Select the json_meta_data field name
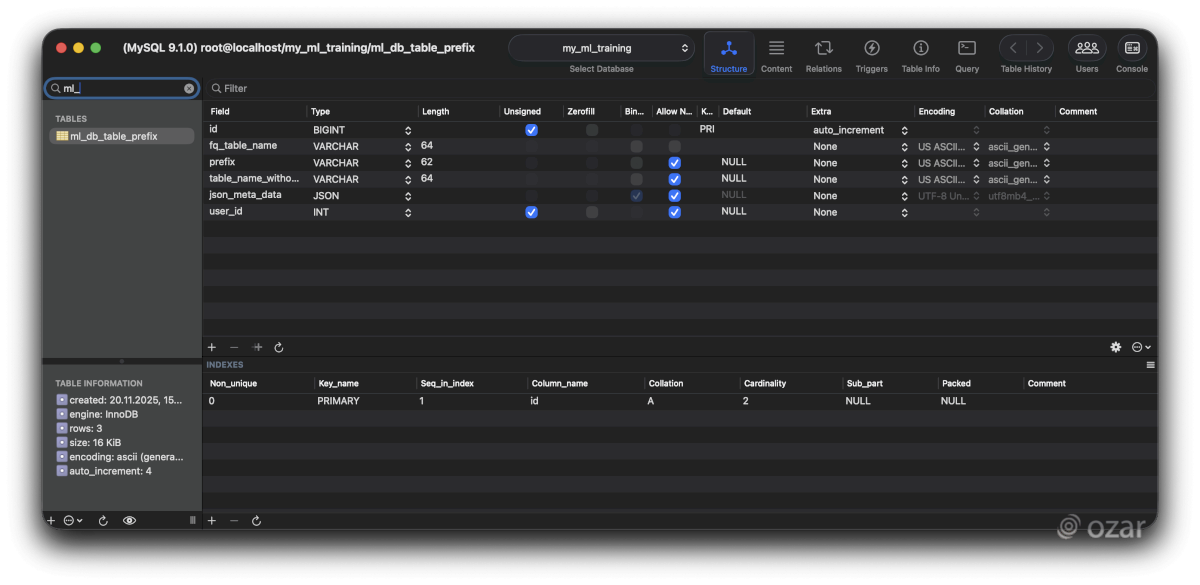This screenshot has height=585, width=1200. click(x=245, y=195)
